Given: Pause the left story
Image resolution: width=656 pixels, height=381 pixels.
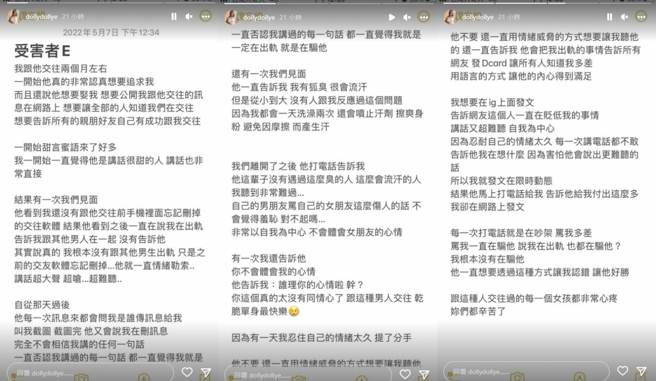Looking at the screenshot, I should 174,16.
